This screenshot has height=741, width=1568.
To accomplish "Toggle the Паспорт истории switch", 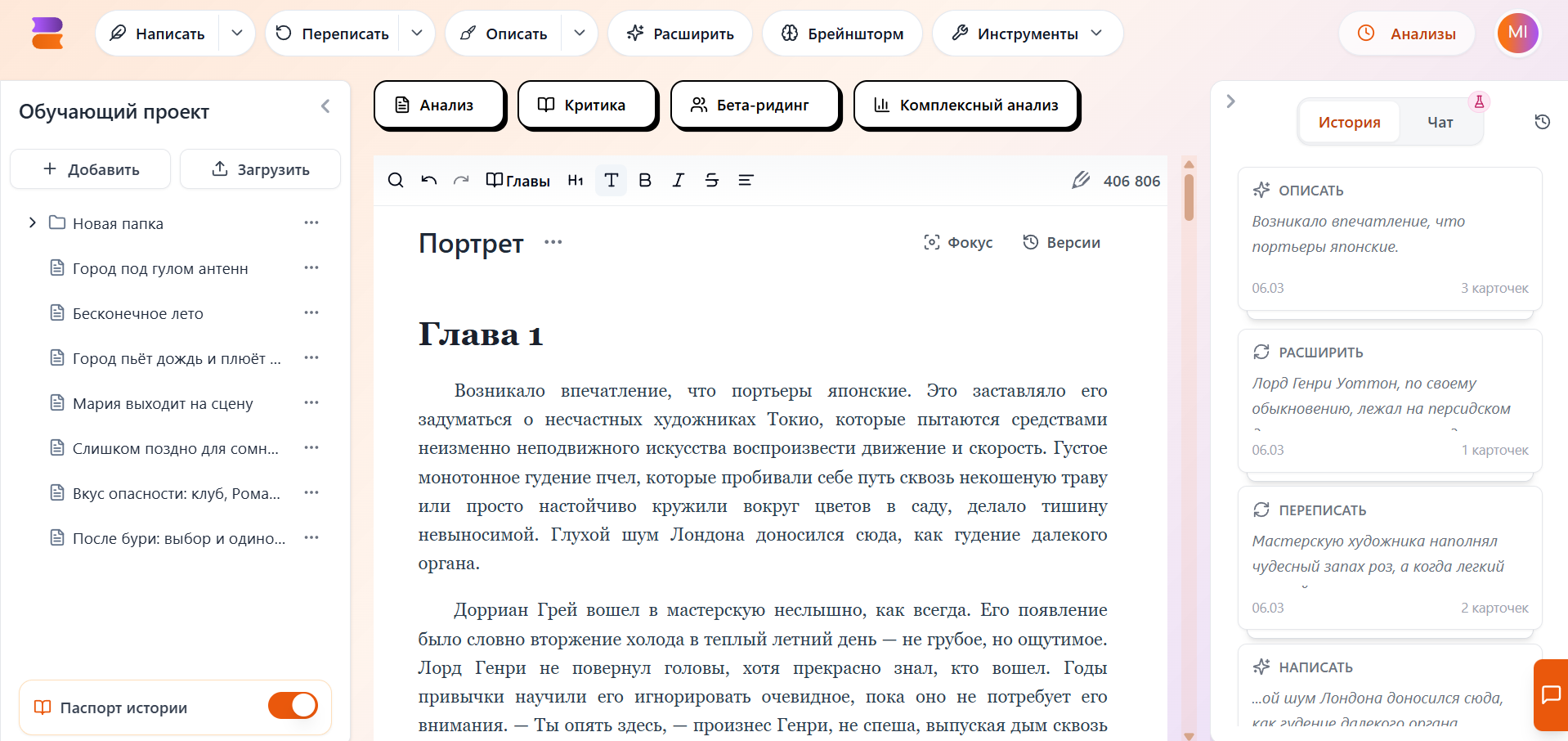I will tap(293, 706).
